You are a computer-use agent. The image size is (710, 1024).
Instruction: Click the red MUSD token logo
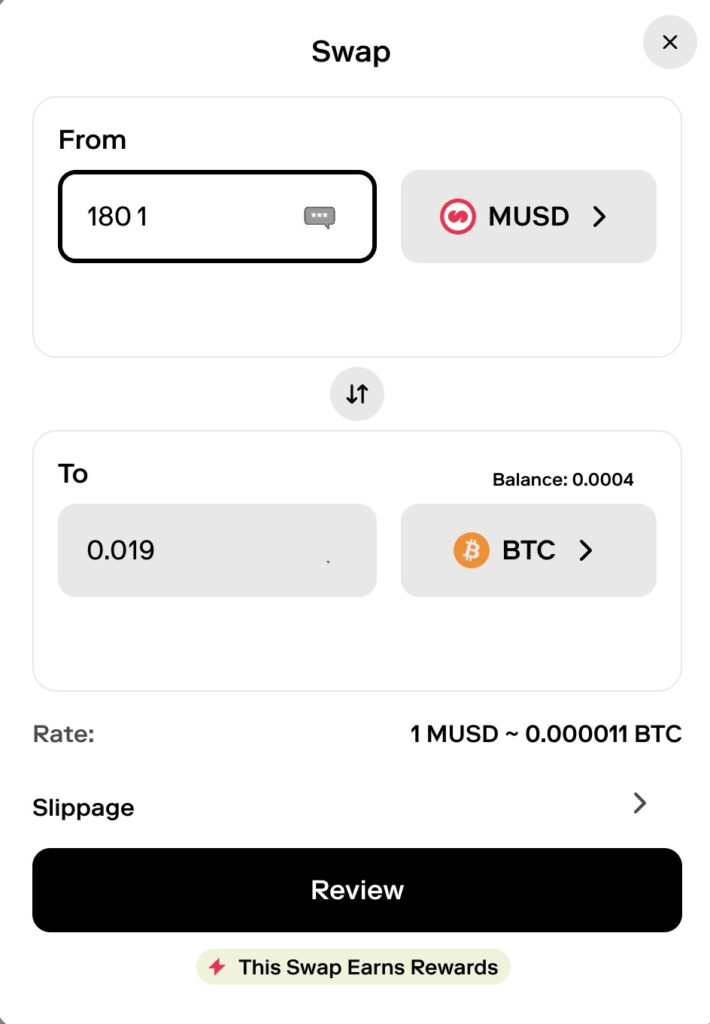(457, 217)
